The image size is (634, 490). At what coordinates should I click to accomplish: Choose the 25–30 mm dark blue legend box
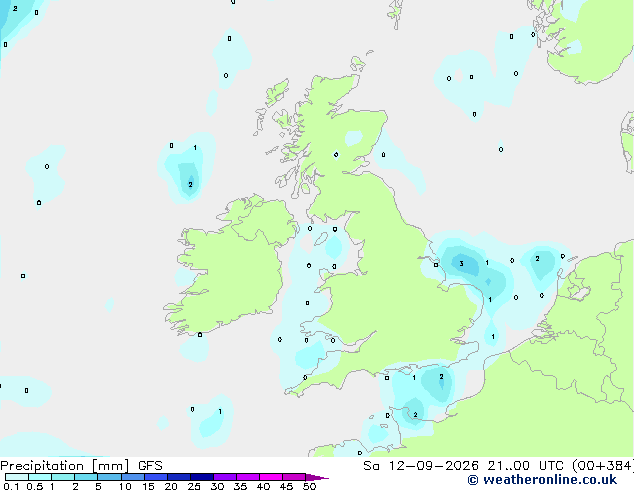coord(202,477)
